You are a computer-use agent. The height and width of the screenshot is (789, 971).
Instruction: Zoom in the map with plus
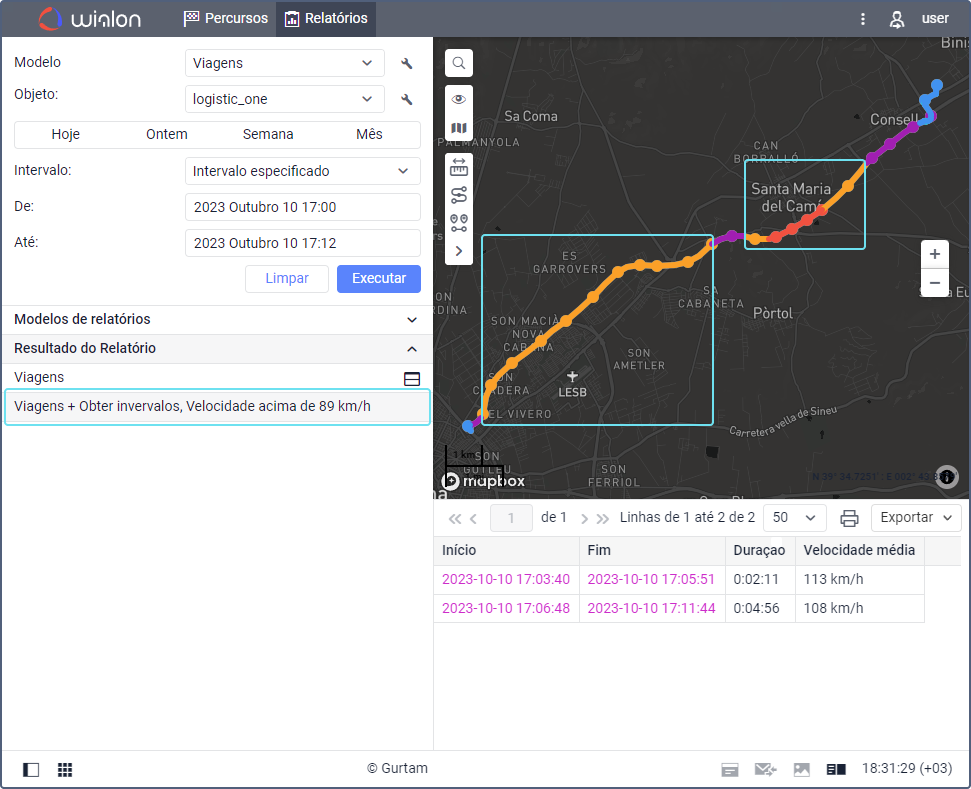[x=934, y=254]
